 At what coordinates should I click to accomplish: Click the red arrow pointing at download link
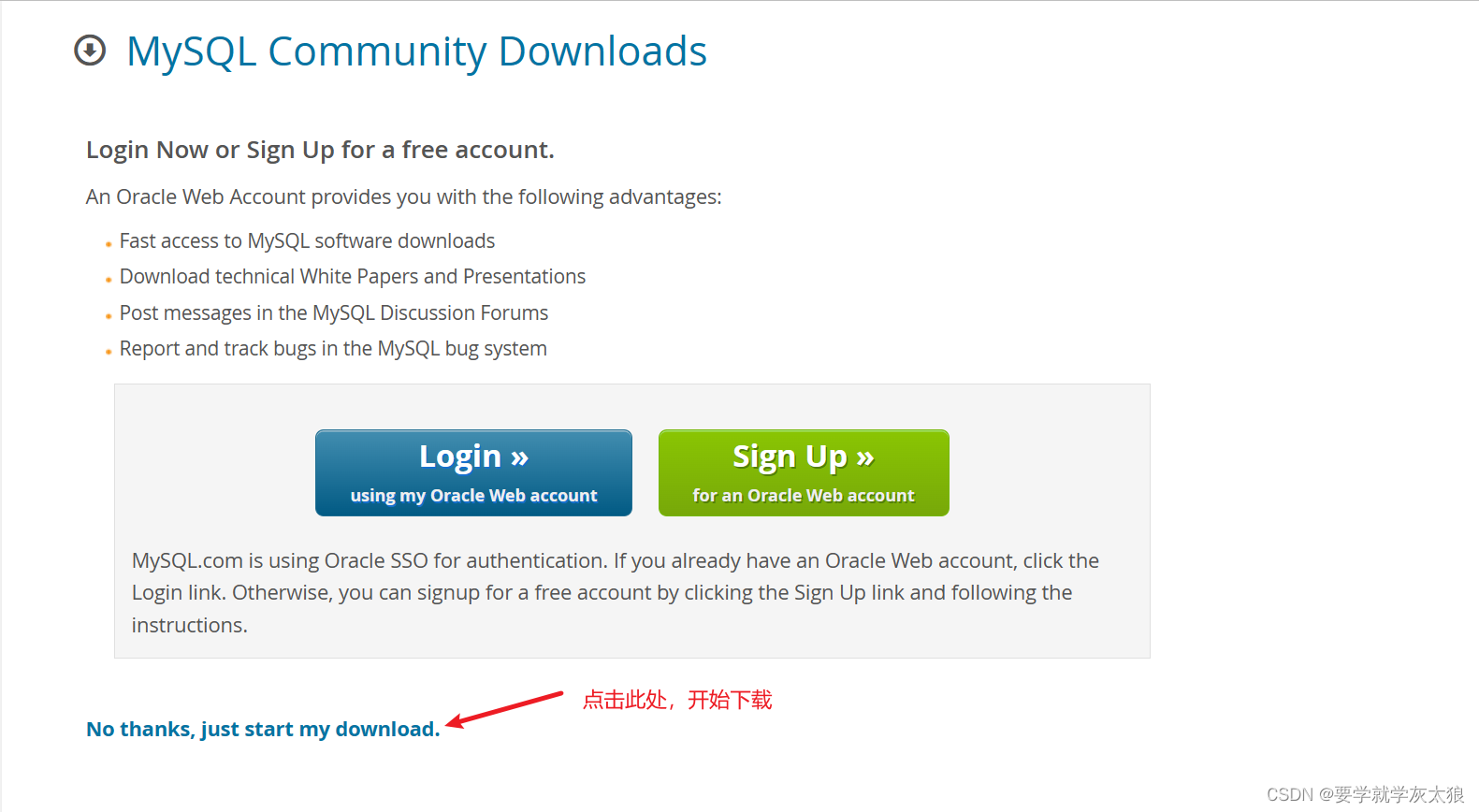click(504, 709)
